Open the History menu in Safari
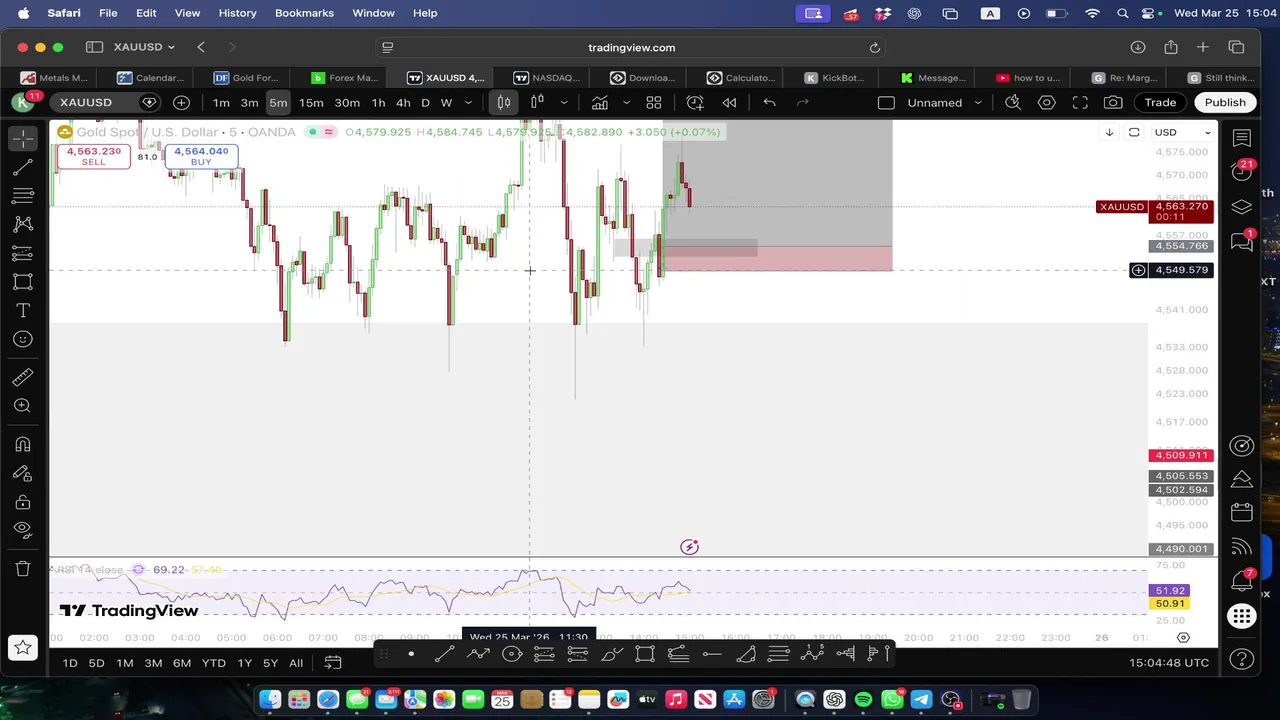The width and height of the screenshot is (1280, 720). 237,13
